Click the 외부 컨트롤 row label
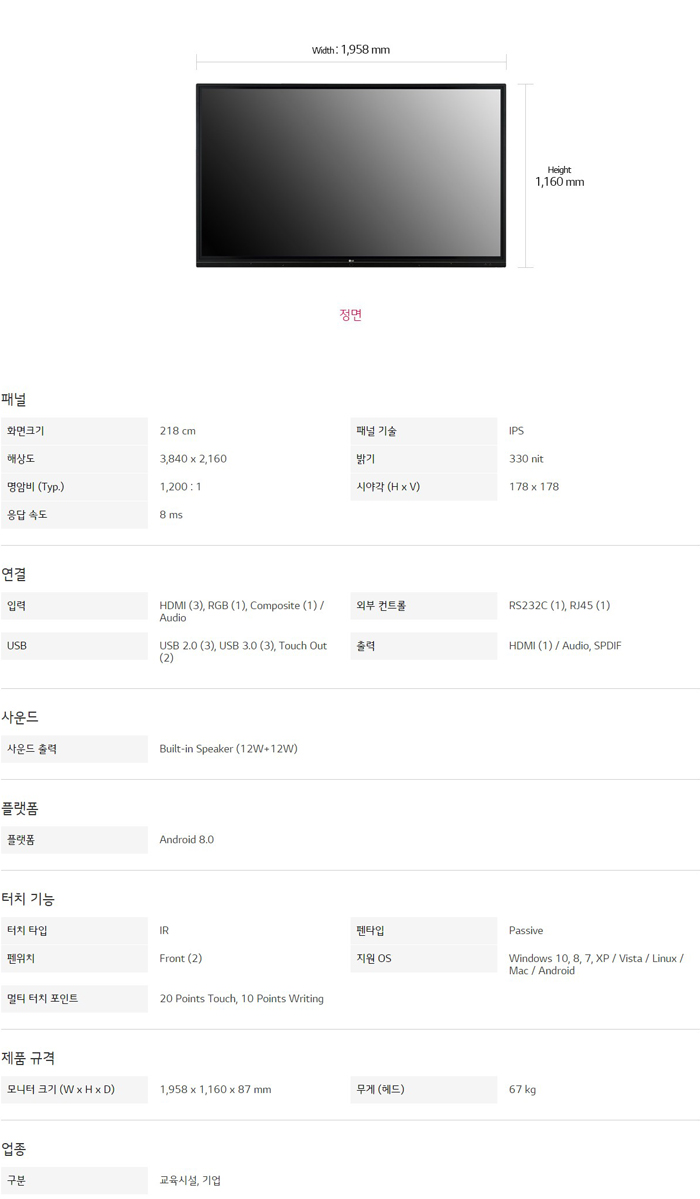The width and height of the screenshot is (700, 1199). (x=381, y=605)
